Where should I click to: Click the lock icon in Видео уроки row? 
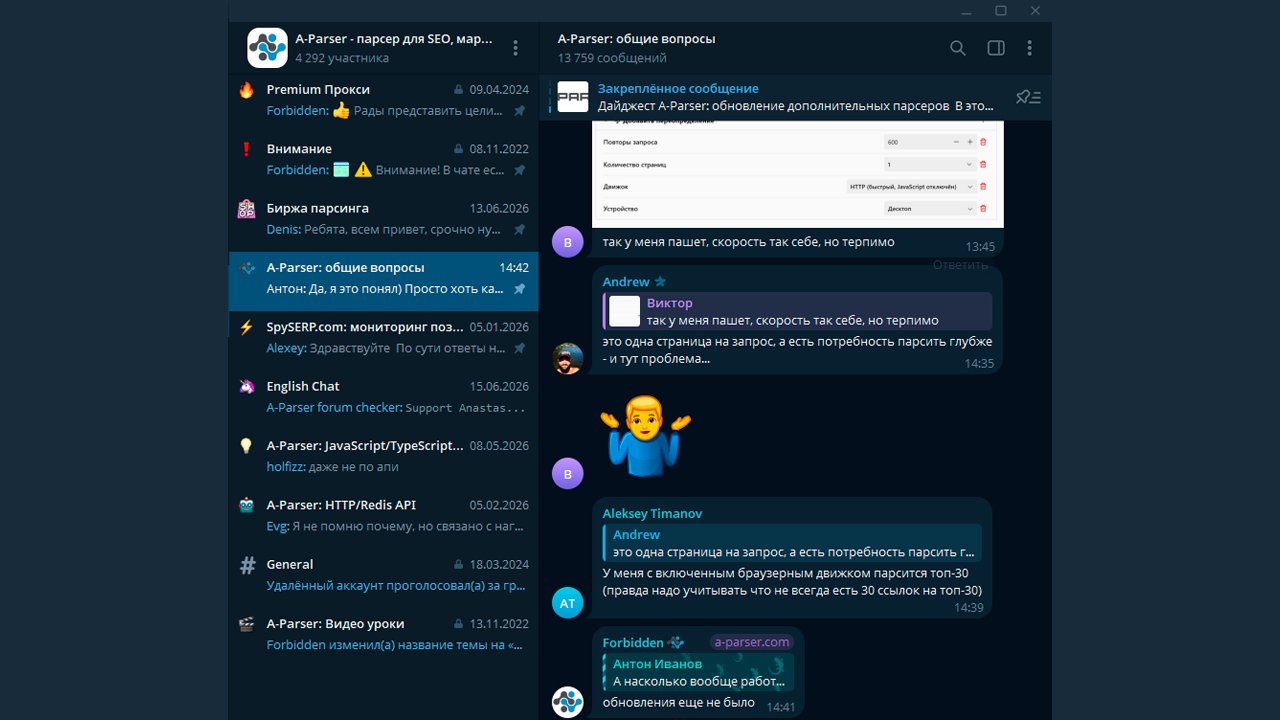pos(458,624)
